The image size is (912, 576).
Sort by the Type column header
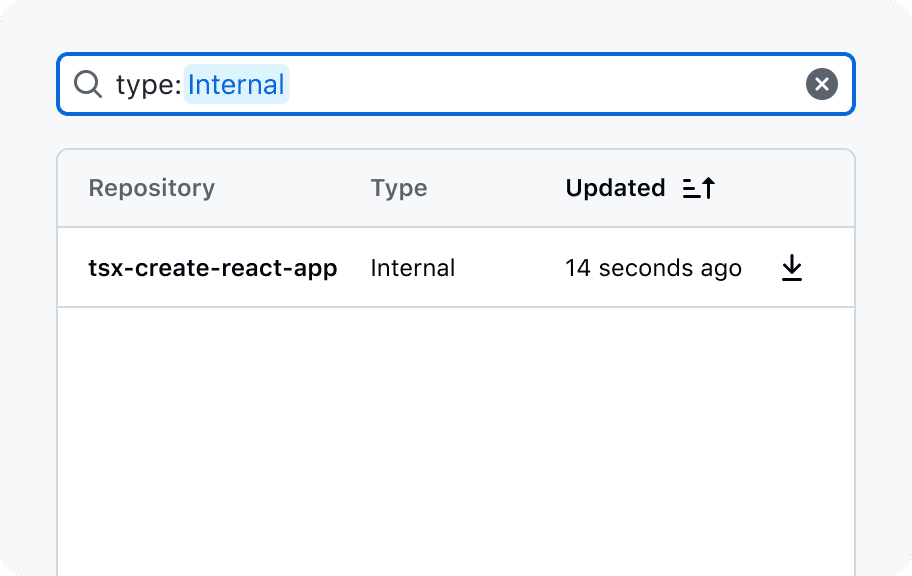(398, 188)
